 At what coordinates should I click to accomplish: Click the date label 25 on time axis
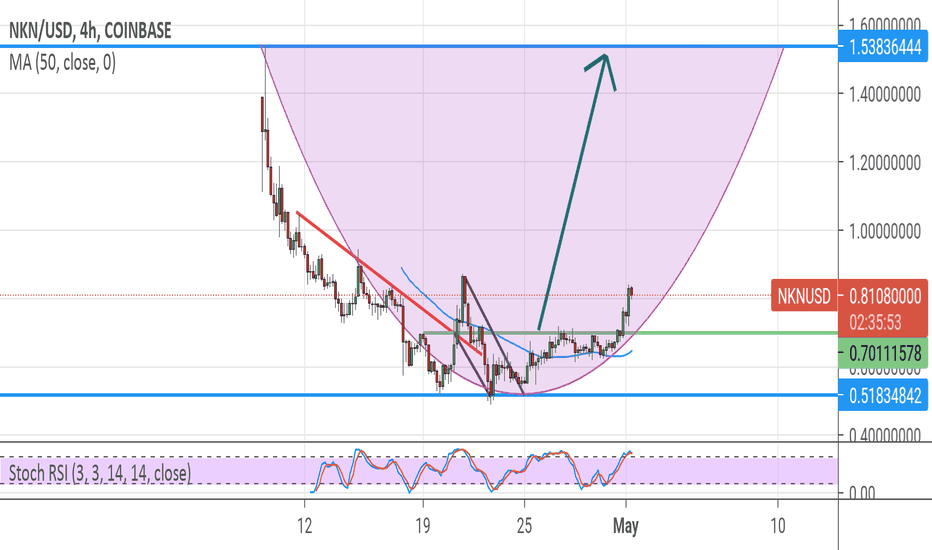tap(524, 526)
